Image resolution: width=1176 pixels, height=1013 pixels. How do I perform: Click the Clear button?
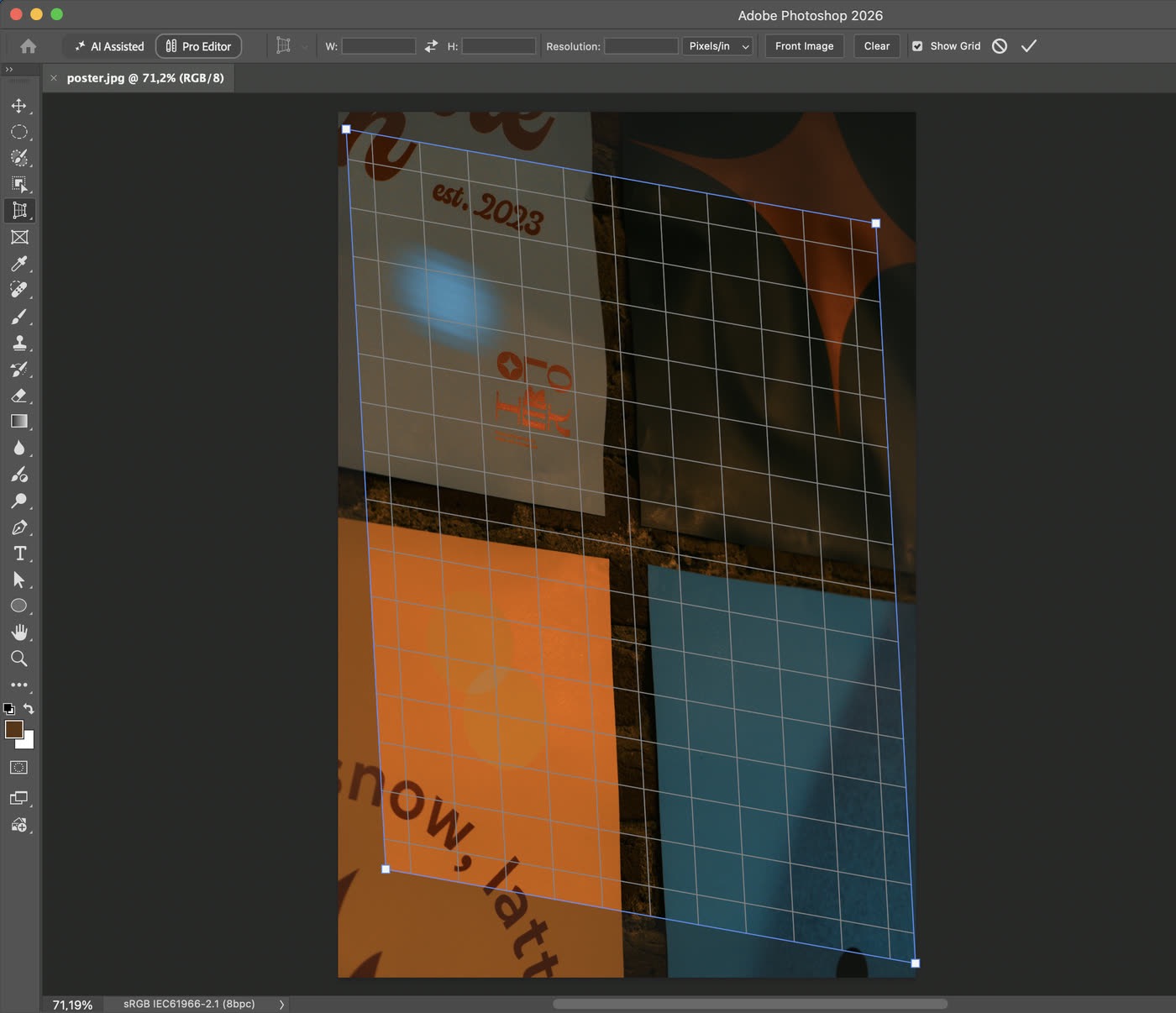pos(877,46)
